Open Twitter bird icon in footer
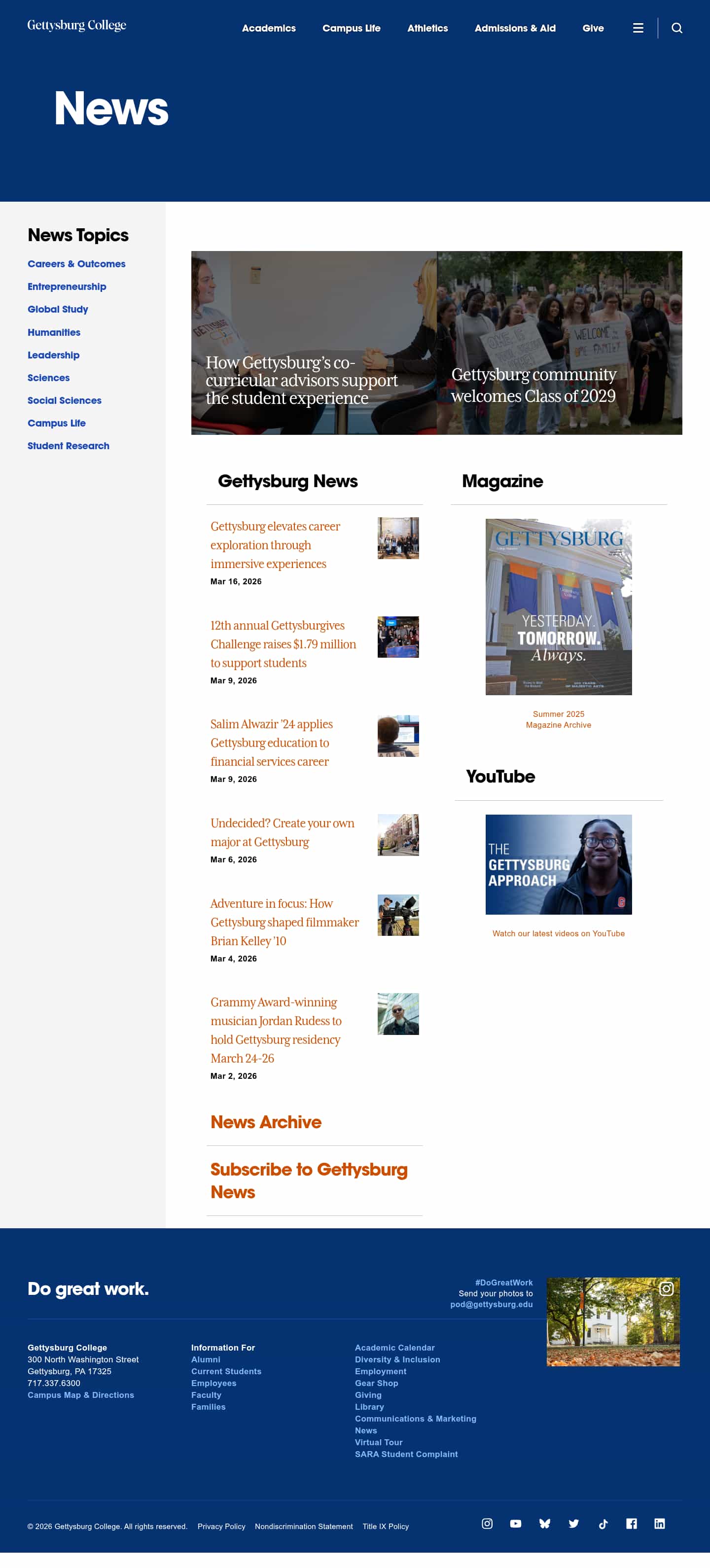The image size is (710, 1568). coord(573,1523)
